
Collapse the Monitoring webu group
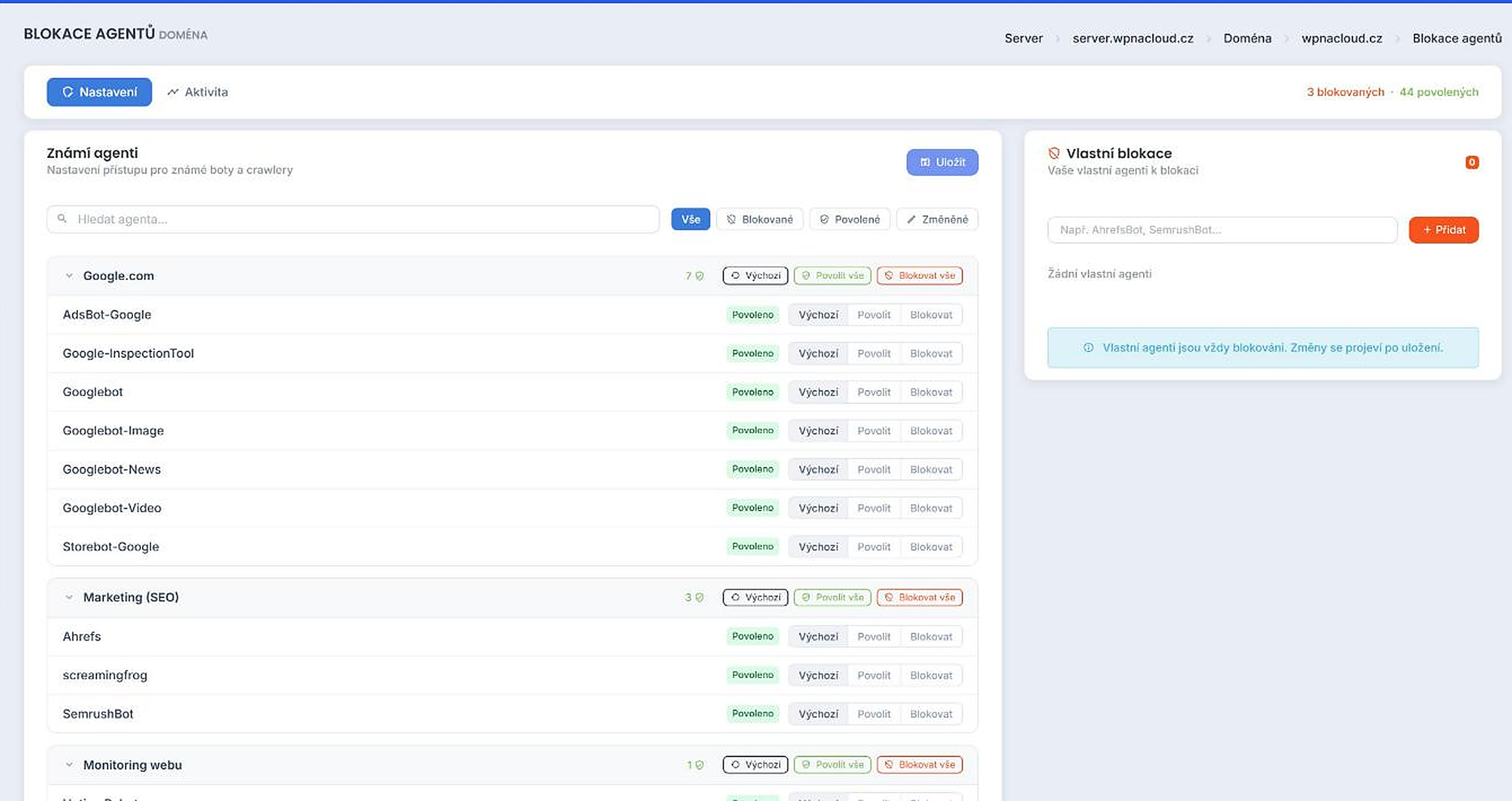pyautogui.click(x=69, y=765)
